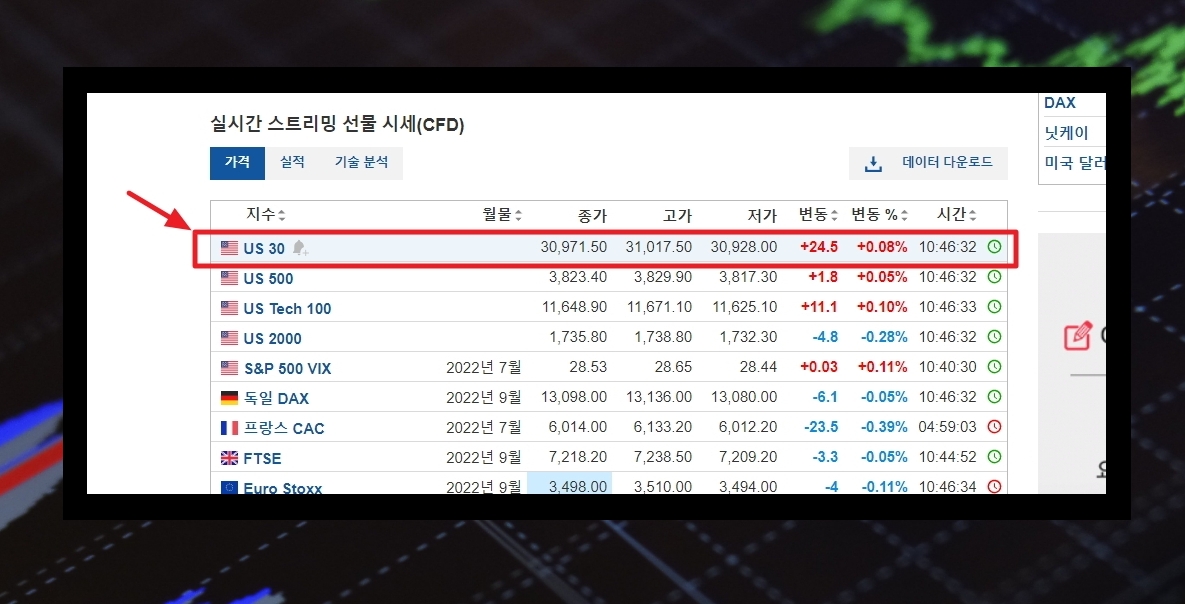
Task: Click US 500 percent change +0.05%
Action: tap(882, 277)
